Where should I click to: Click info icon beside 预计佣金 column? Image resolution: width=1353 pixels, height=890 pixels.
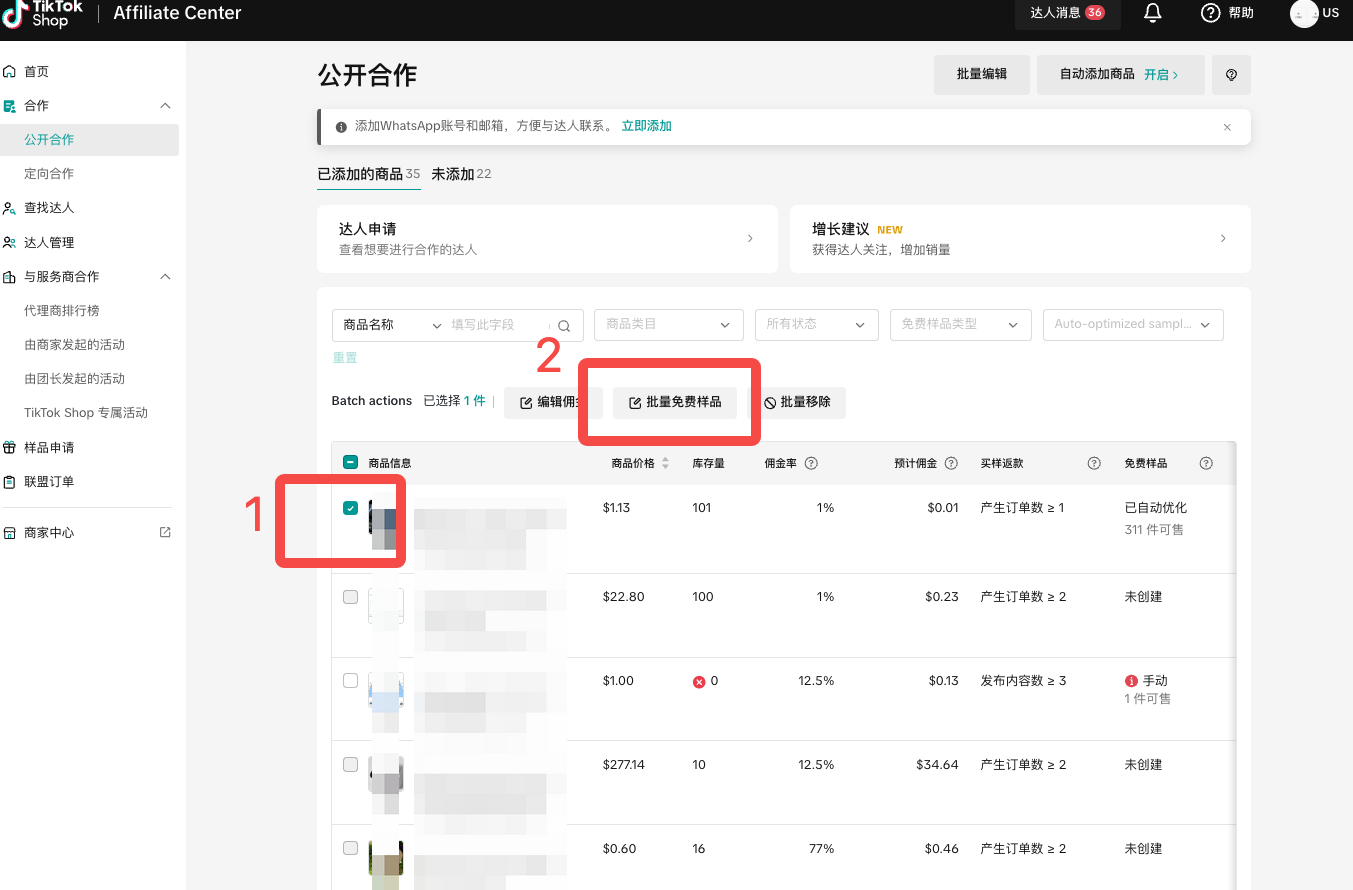click(x=951, y=463)
